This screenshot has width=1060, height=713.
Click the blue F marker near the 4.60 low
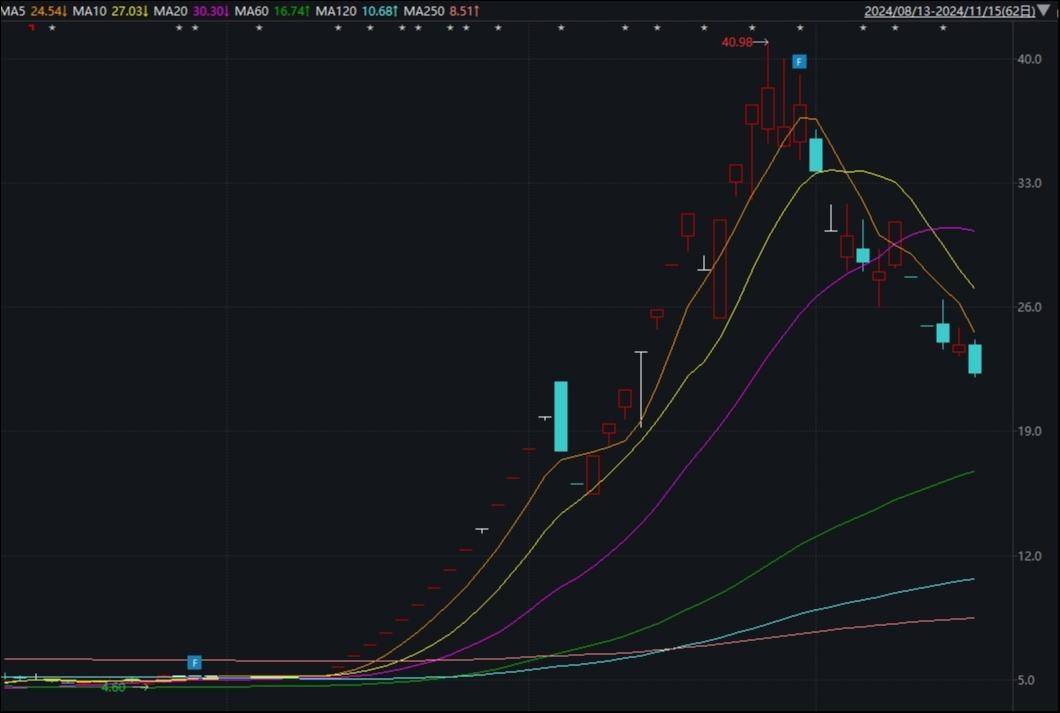[x=195, y=662]
